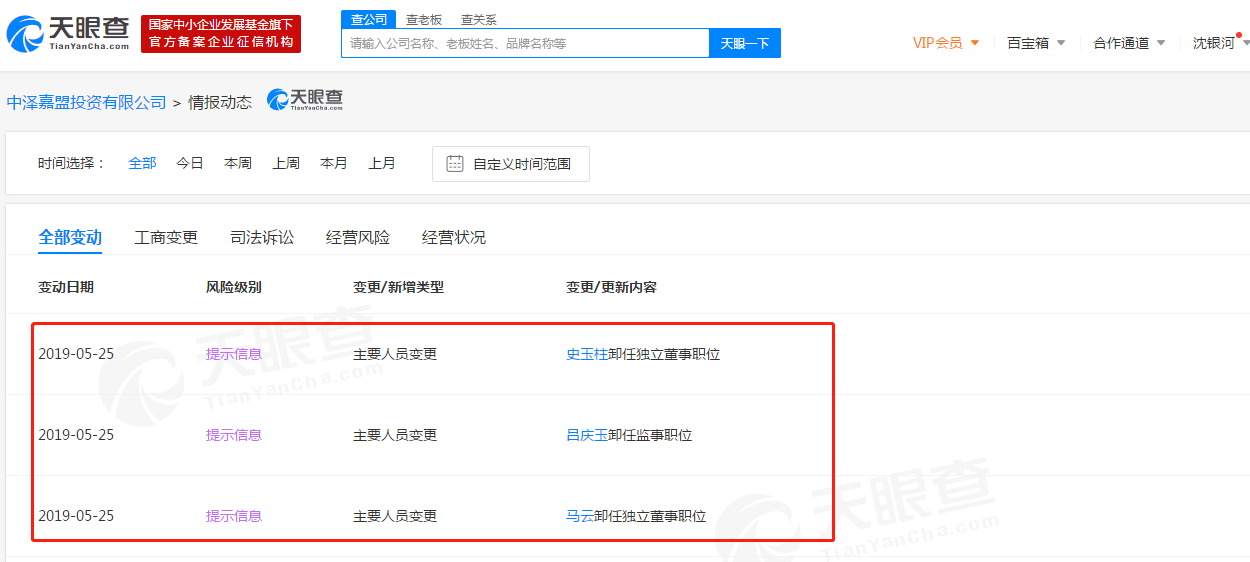Click 提示信息 in the 吕庆玉 row
This screenshot has height=562, width=1250.
click(234, 435)
